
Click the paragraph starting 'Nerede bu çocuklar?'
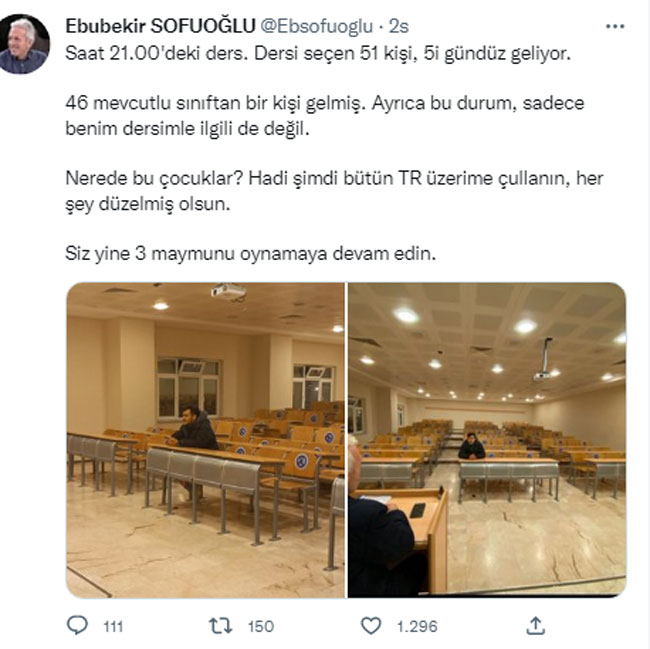(x=334, y=191)
